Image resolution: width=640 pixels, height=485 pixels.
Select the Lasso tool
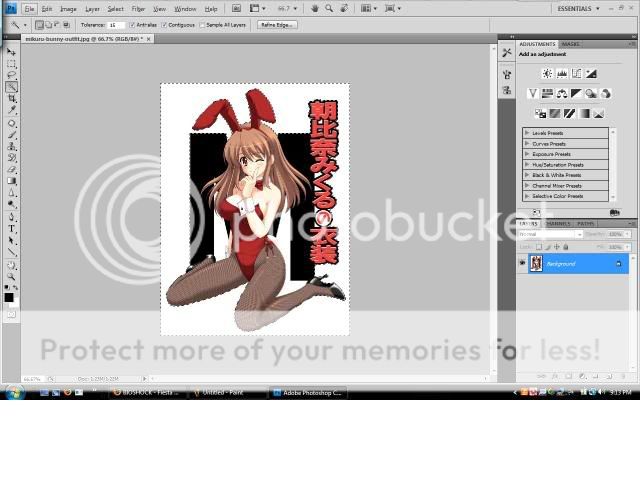coord(11,75)
